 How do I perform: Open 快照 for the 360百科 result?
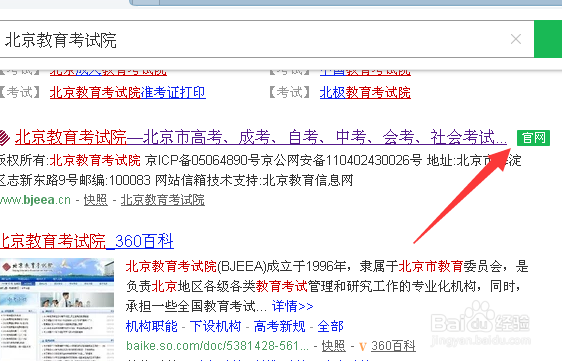click(333, 346)
